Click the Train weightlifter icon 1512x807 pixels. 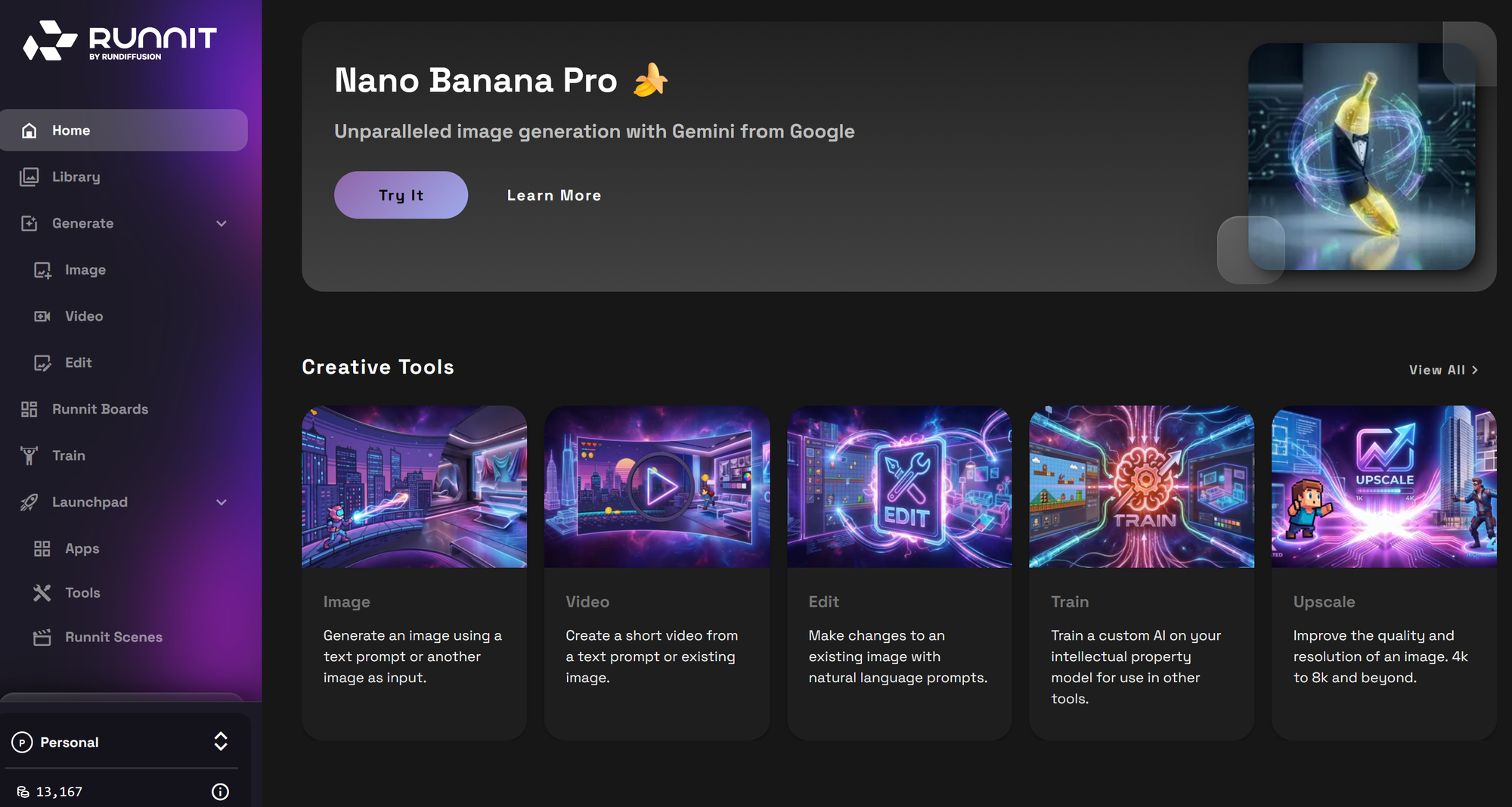pos(29,455)
